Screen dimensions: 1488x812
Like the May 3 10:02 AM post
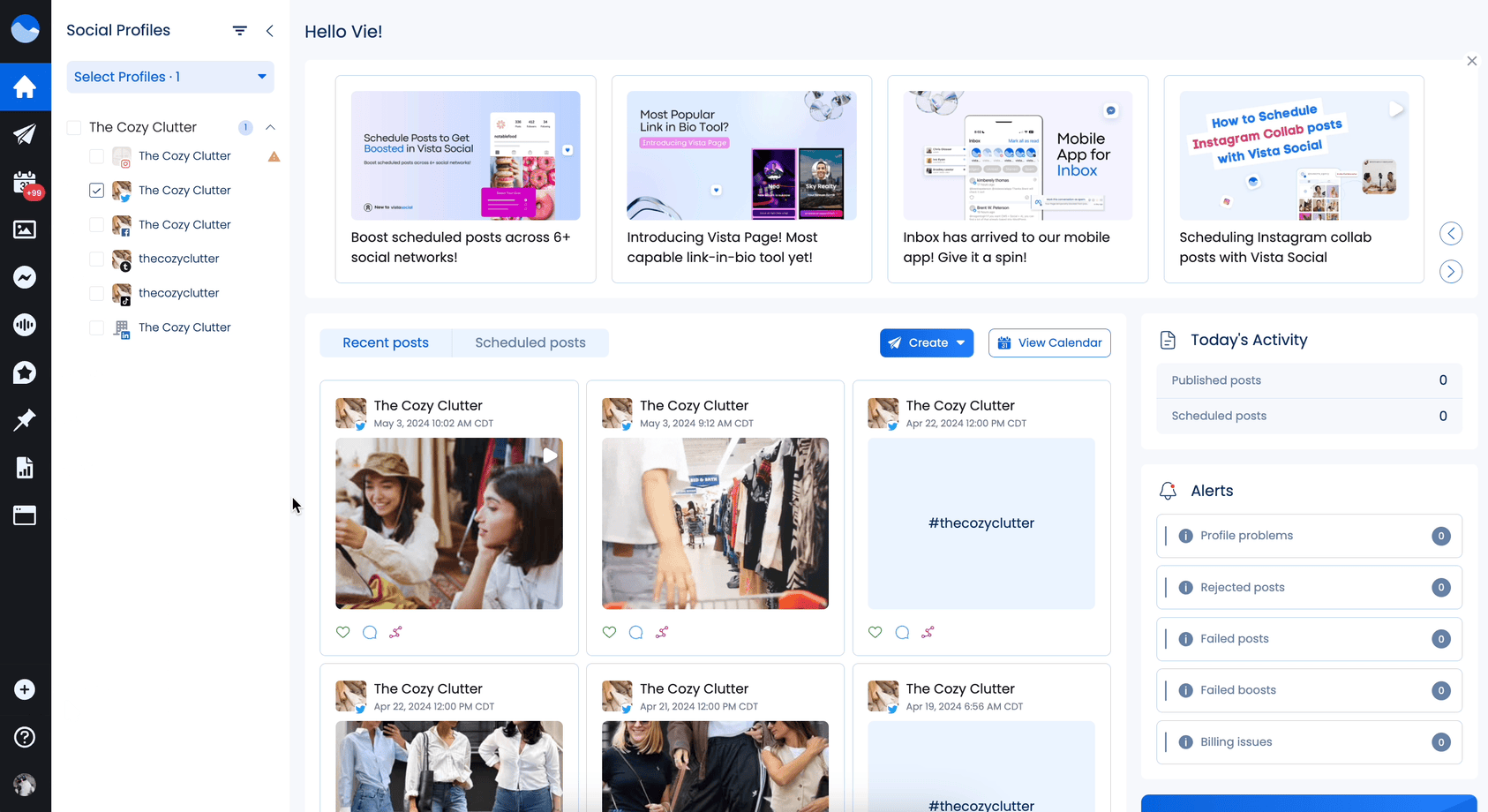point(343,632)
